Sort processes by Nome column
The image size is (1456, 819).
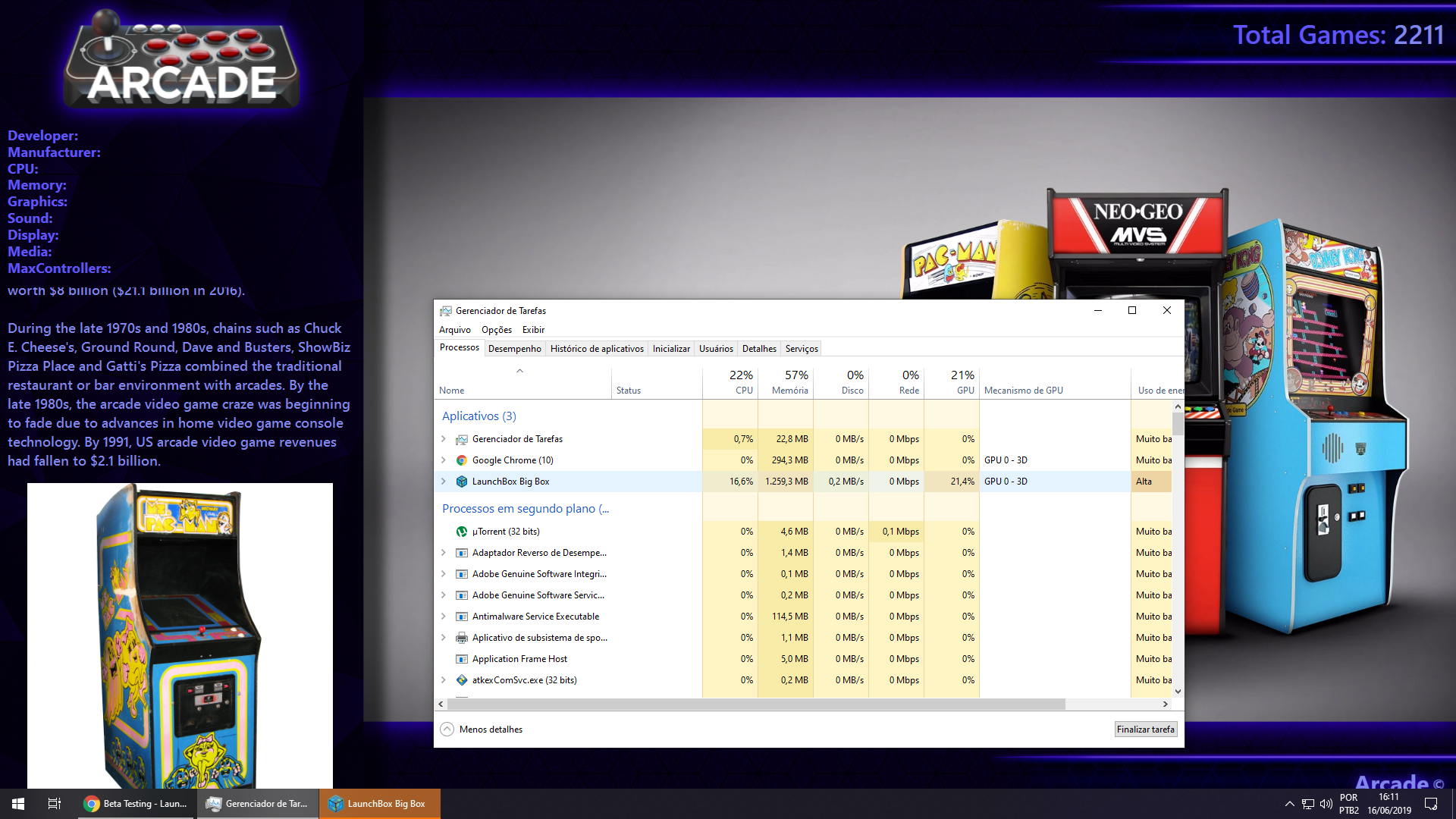[523, 382]
